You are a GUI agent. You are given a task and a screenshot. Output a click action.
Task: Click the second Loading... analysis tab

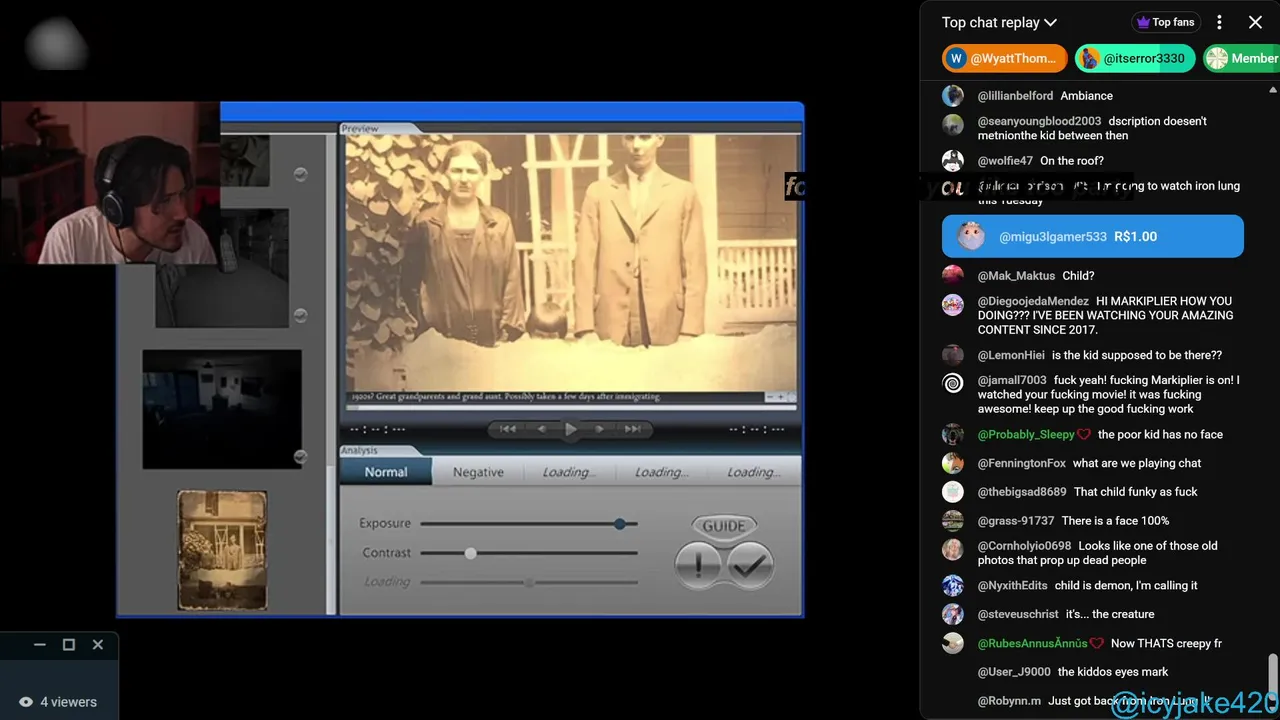pyautogui.click(x=661, y=472)
